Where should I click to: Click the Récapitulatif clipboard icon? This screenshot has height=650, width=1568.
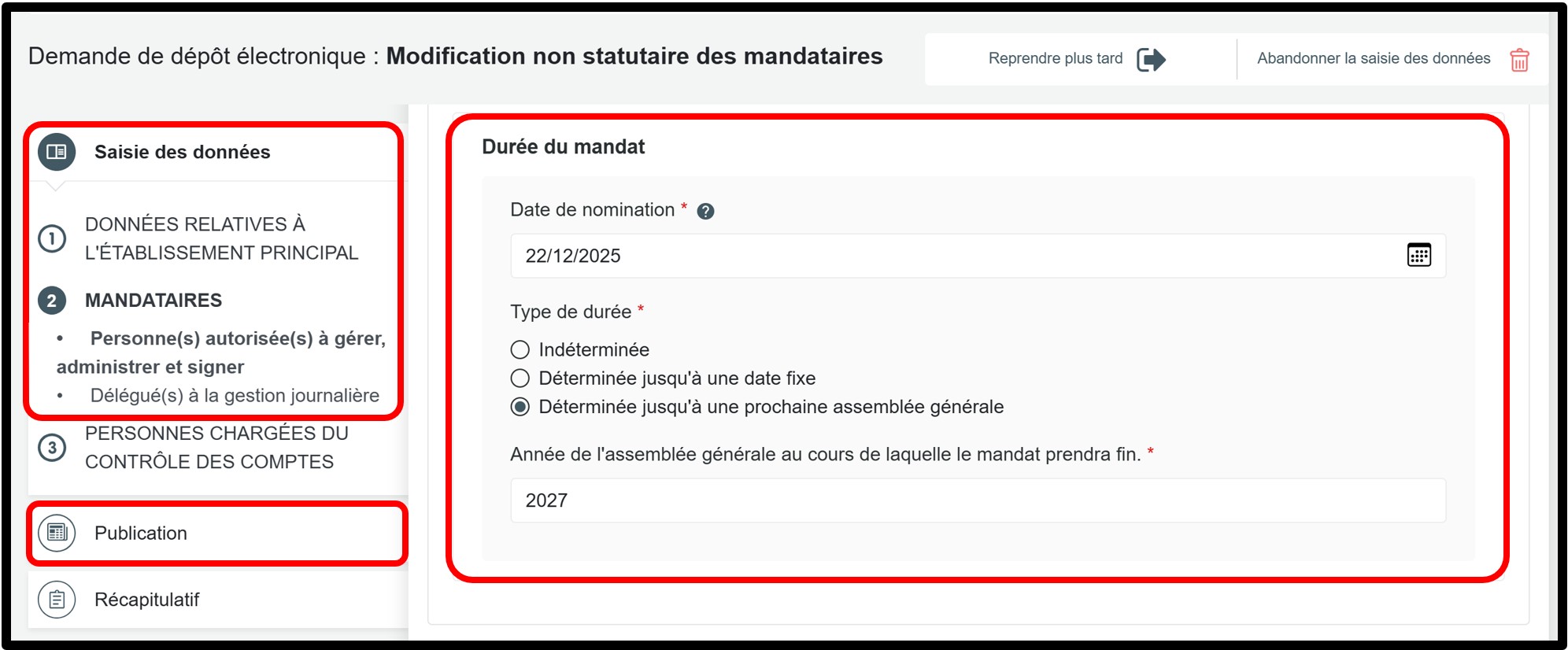[57, 600]
